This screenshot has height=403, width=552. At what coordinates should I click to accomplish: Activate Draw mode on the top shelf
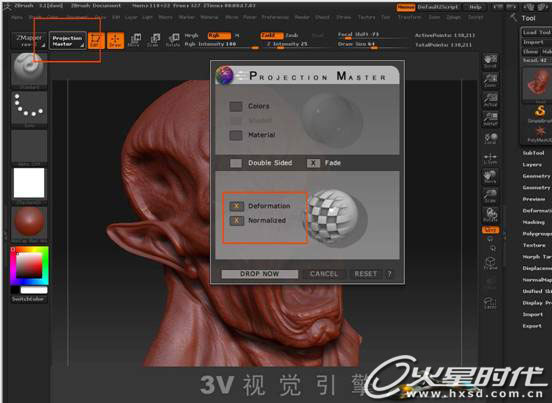coord(115,41)
